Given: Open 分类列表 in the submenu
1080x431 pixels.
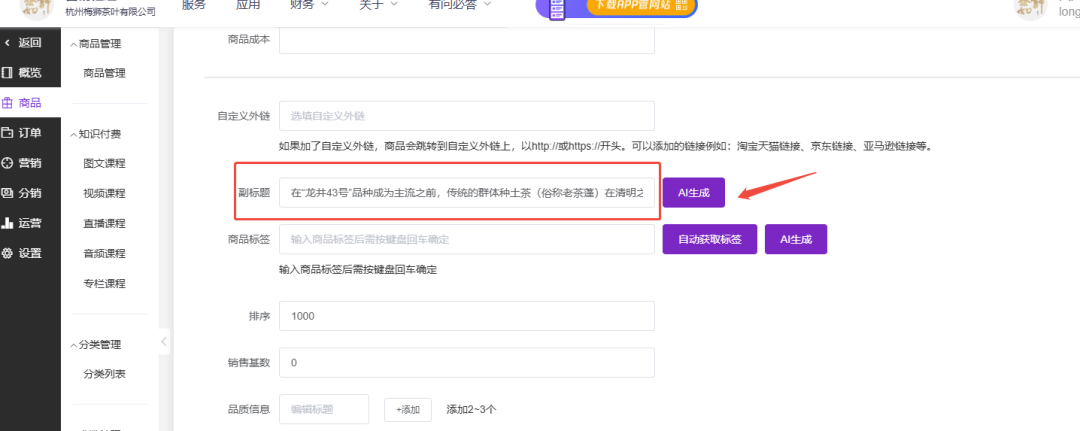Looking at the screenshot, I should click(x=104, y=374).
